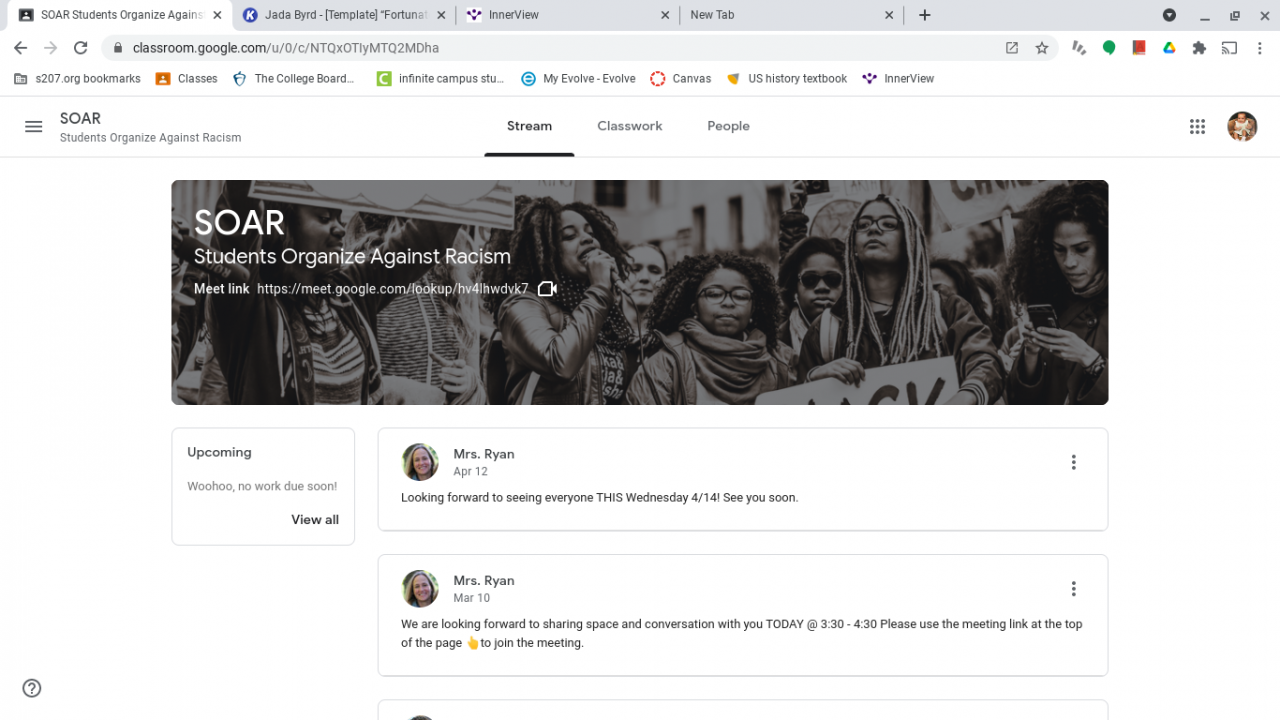This screenshot has width=1280, height=720.
Task: Open the Classroom main menu hamburger icon
Action: pyautogui.click(x=33, y=127)
